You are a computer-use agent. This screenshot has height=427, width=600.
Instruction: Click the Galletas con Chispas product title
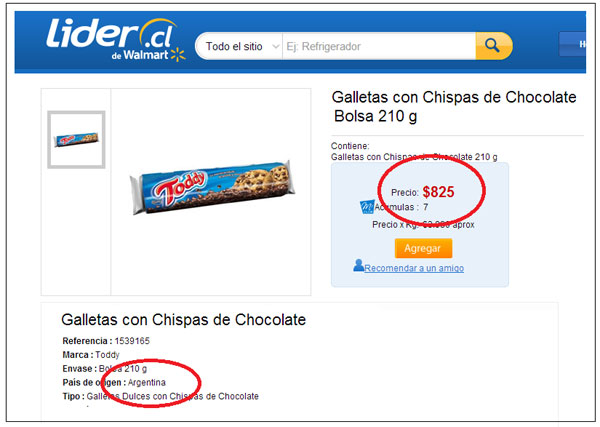454,106
